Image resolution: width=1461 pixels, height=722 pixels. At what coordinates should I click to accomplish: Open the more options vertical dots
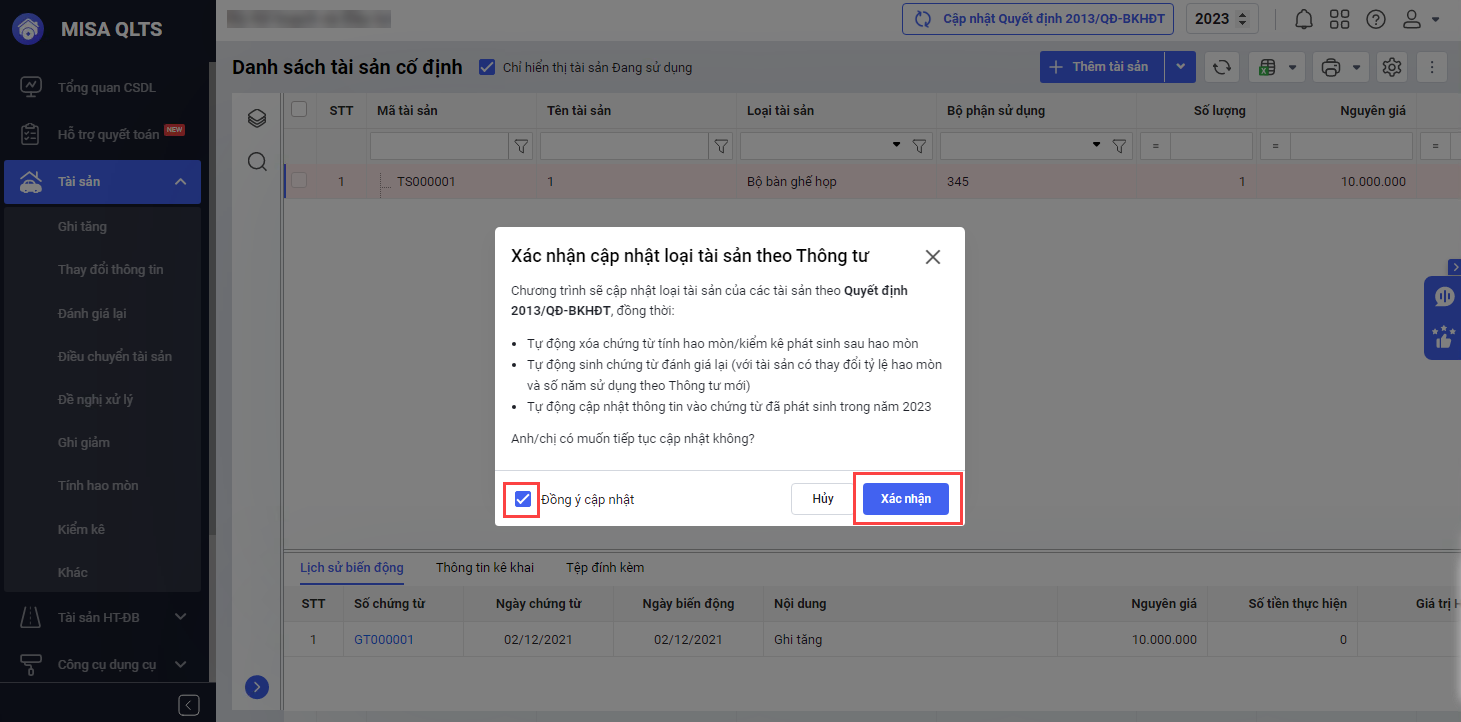[1432, 67]
